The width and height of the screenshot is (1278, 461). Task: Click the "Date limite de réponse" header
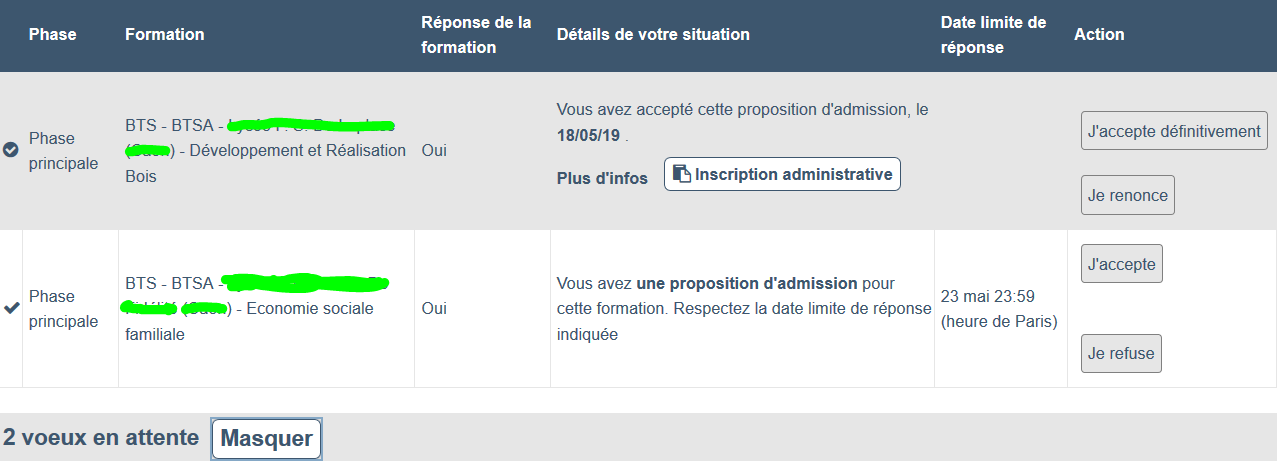[x=993, y=34]
